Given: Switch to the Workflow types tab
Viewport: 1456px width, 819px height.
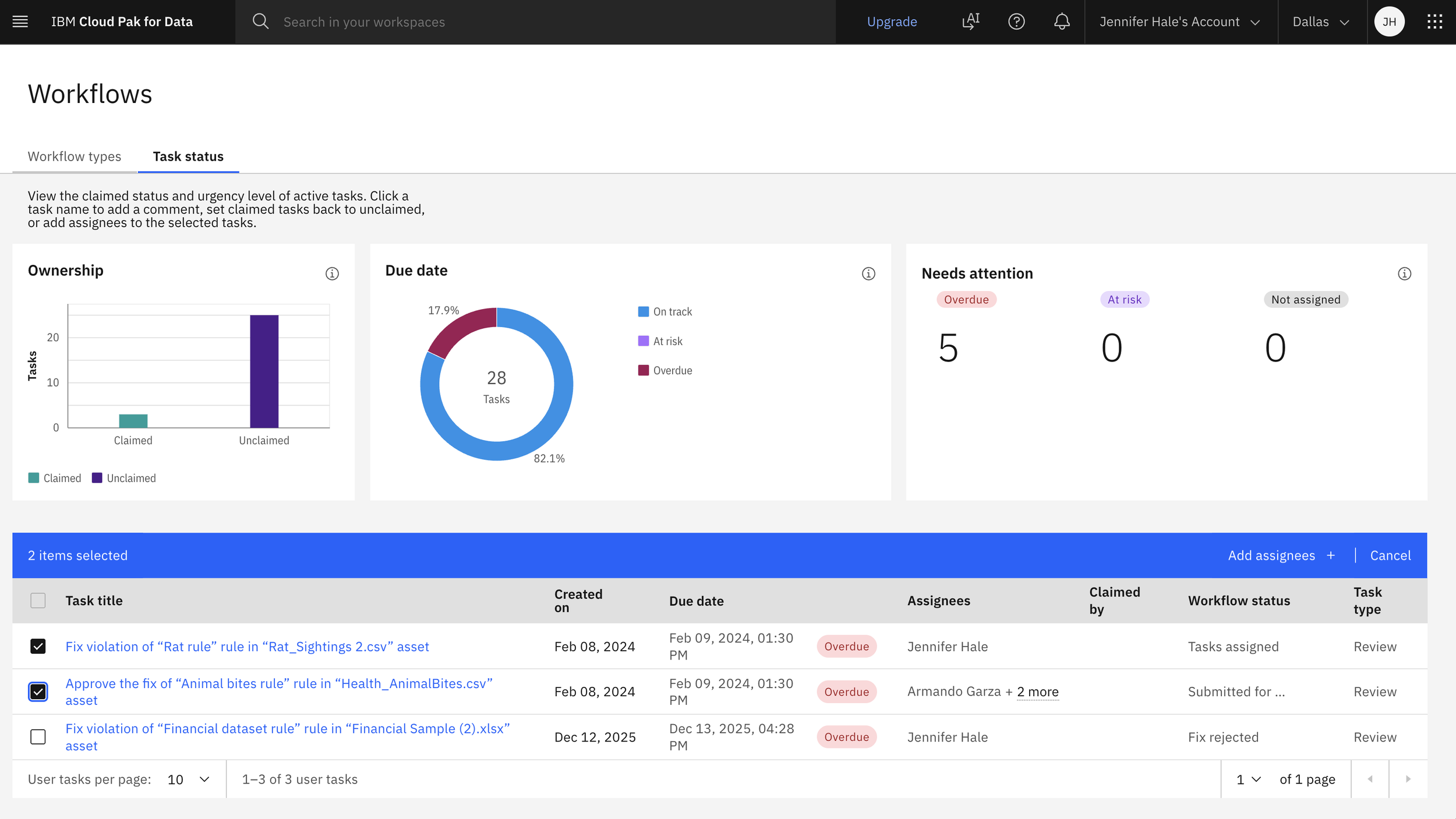Looking at the screenshot, I should coord(75,156).
